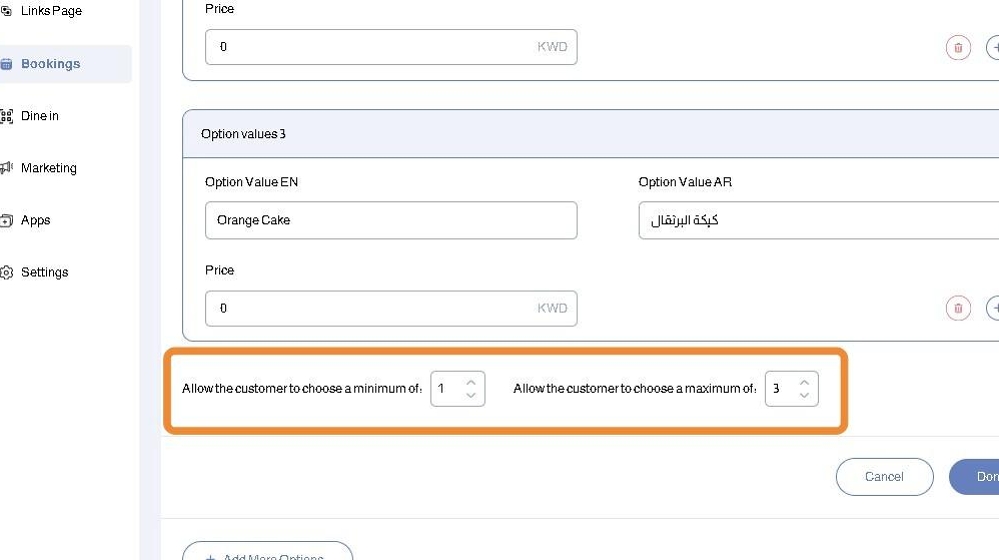The image size is (999, 560).
Task: Open the Marketing menu item
Action: (49, 168)
